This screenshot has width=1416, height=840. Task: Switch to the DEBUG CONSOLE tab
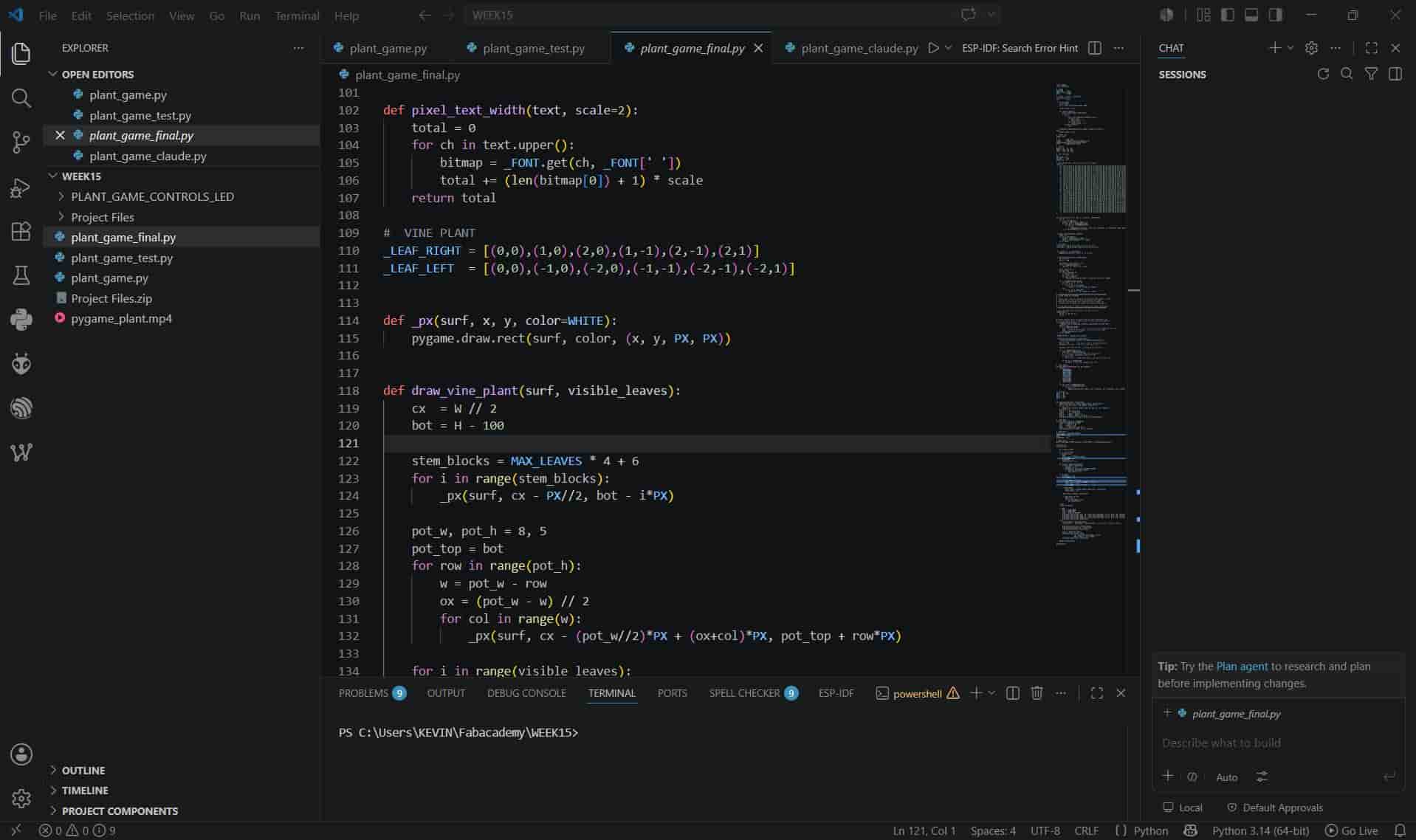[x=526, y=693]
